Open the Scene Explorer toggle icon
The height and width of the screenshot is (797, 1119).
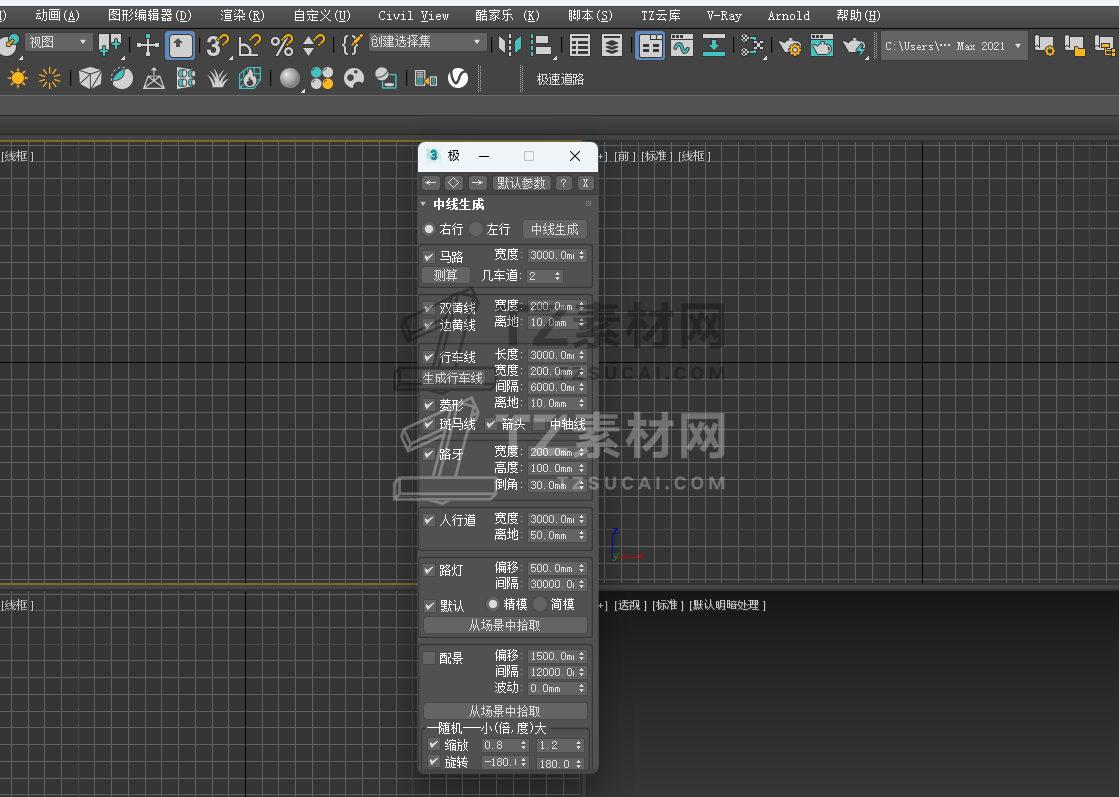[x=579, y=46]
